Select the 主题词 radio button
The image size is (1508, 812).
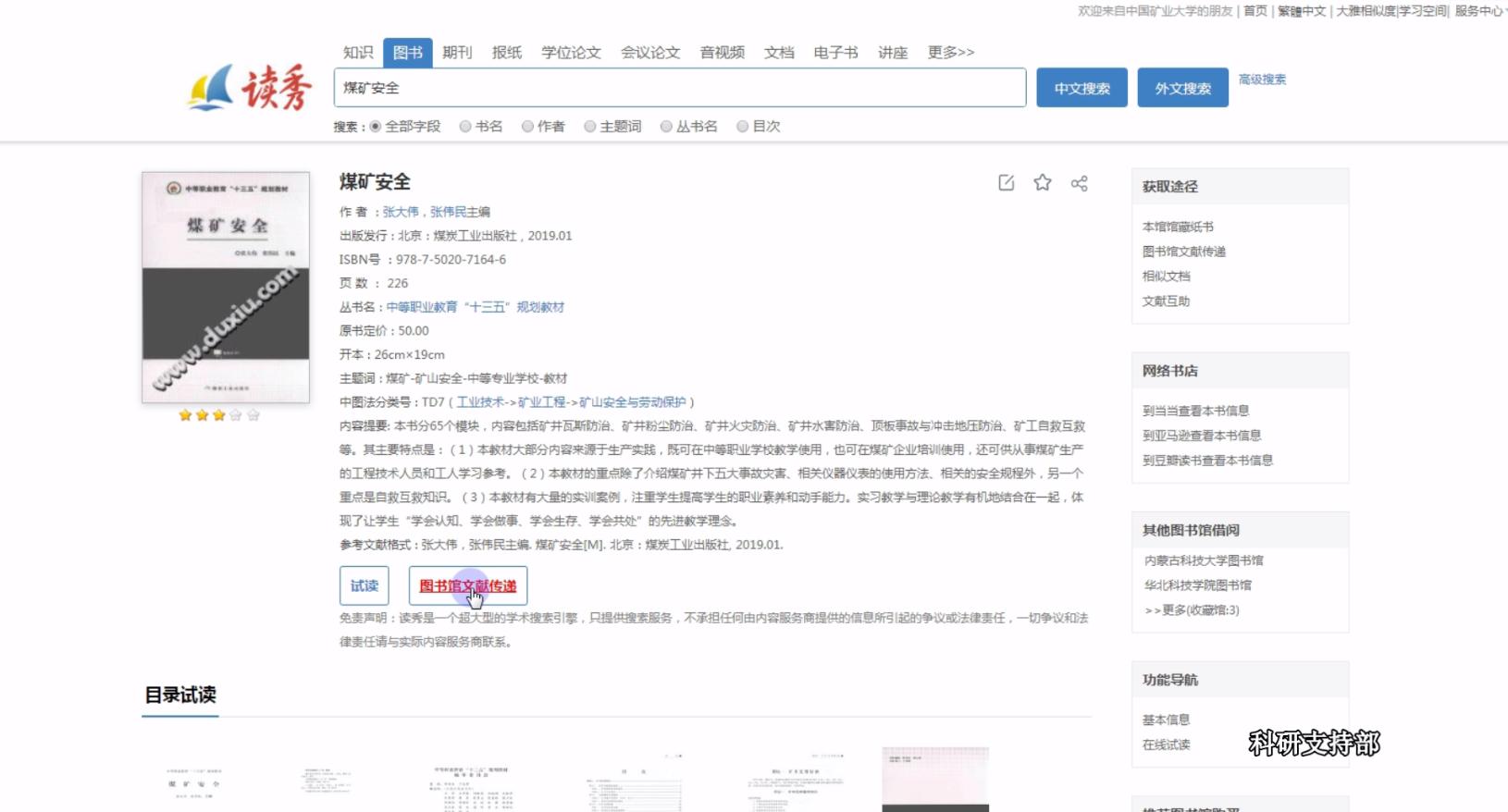tap(589, 127)
